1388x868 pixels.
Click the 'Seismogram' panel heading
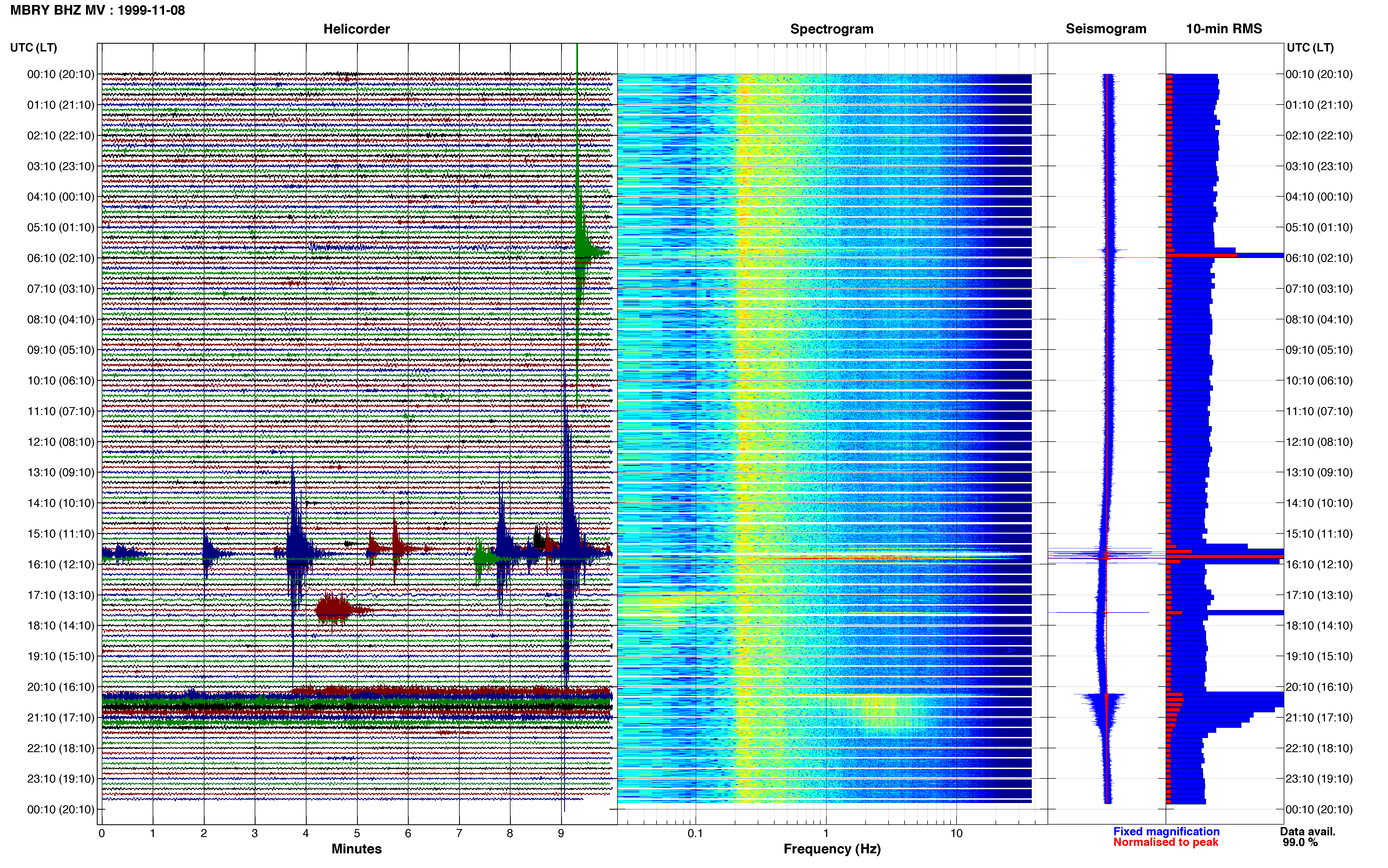(x=1106, y=29)
